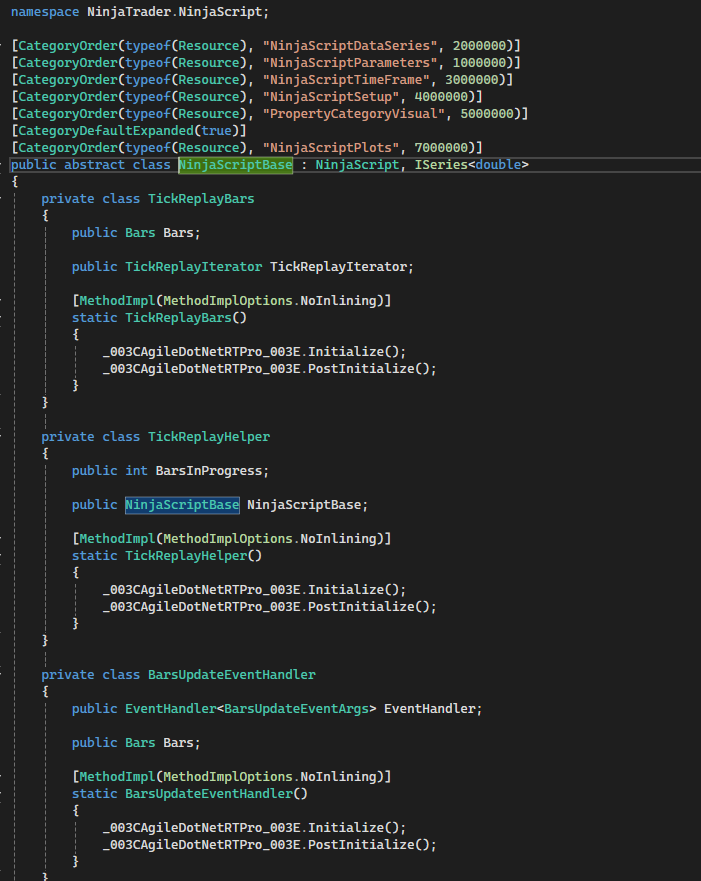Click the "NinjaScriptTimeFrame" string literal
701x881 pixels.
(x=346, y=80)
